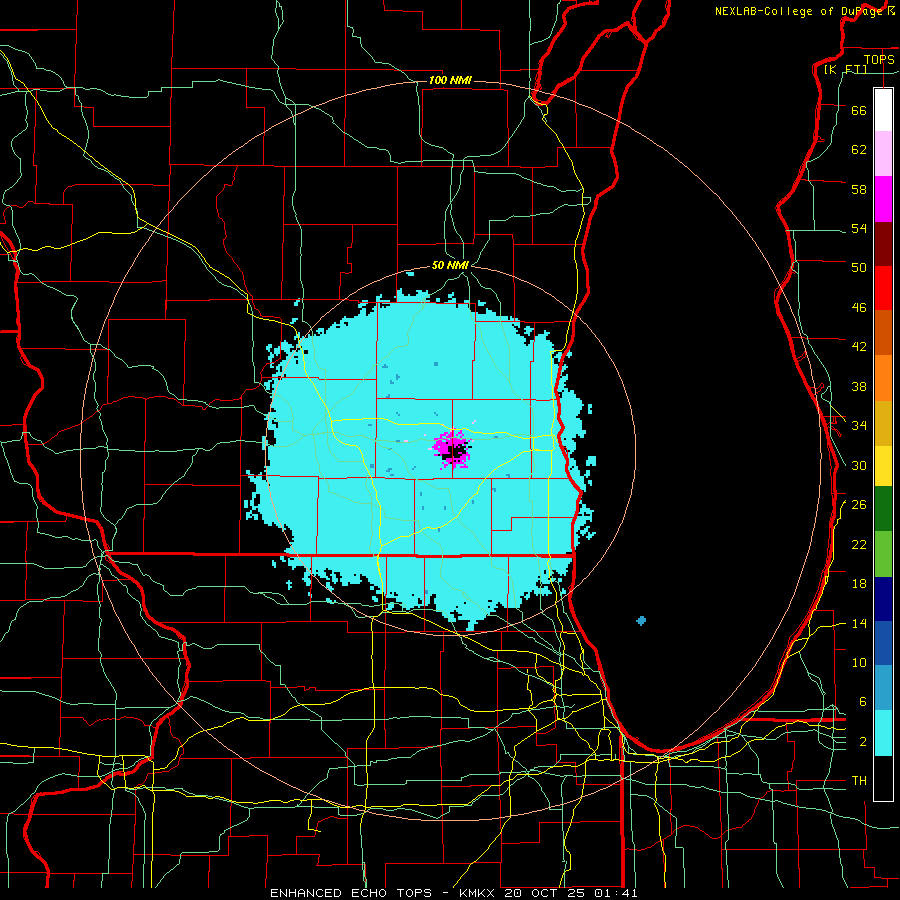Click the "100 NMI" range ring label

tap(450, 80)
